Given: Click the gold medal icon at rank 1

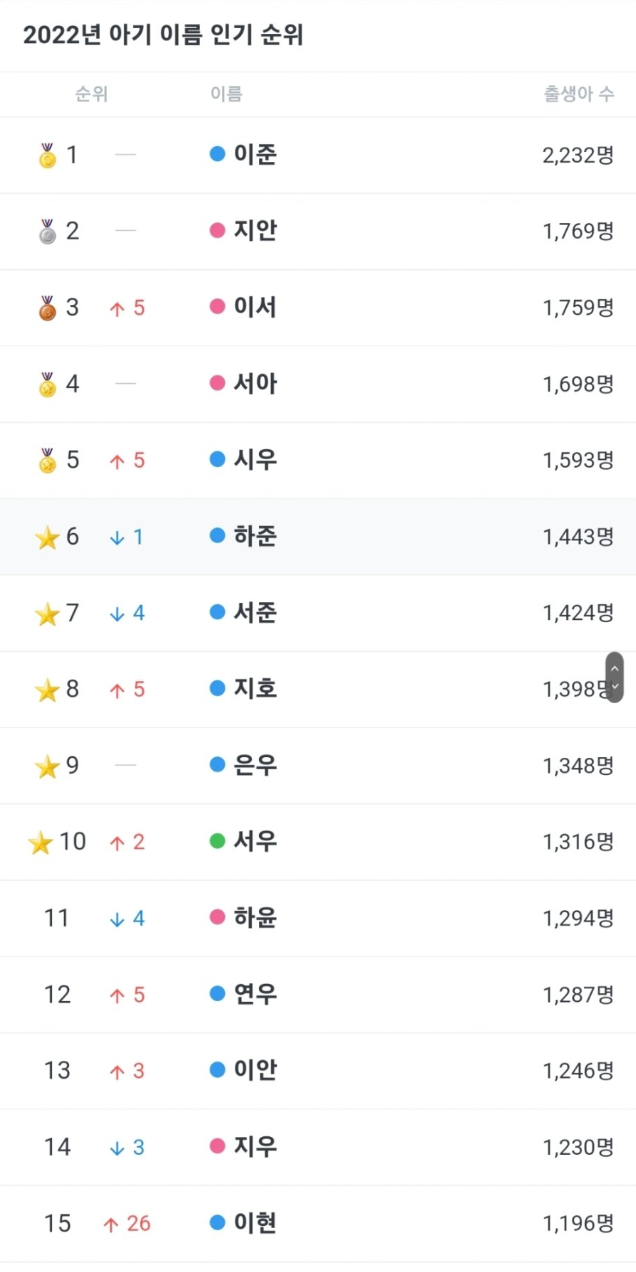Looking at the screenshot, I should (x=47, y=156).
